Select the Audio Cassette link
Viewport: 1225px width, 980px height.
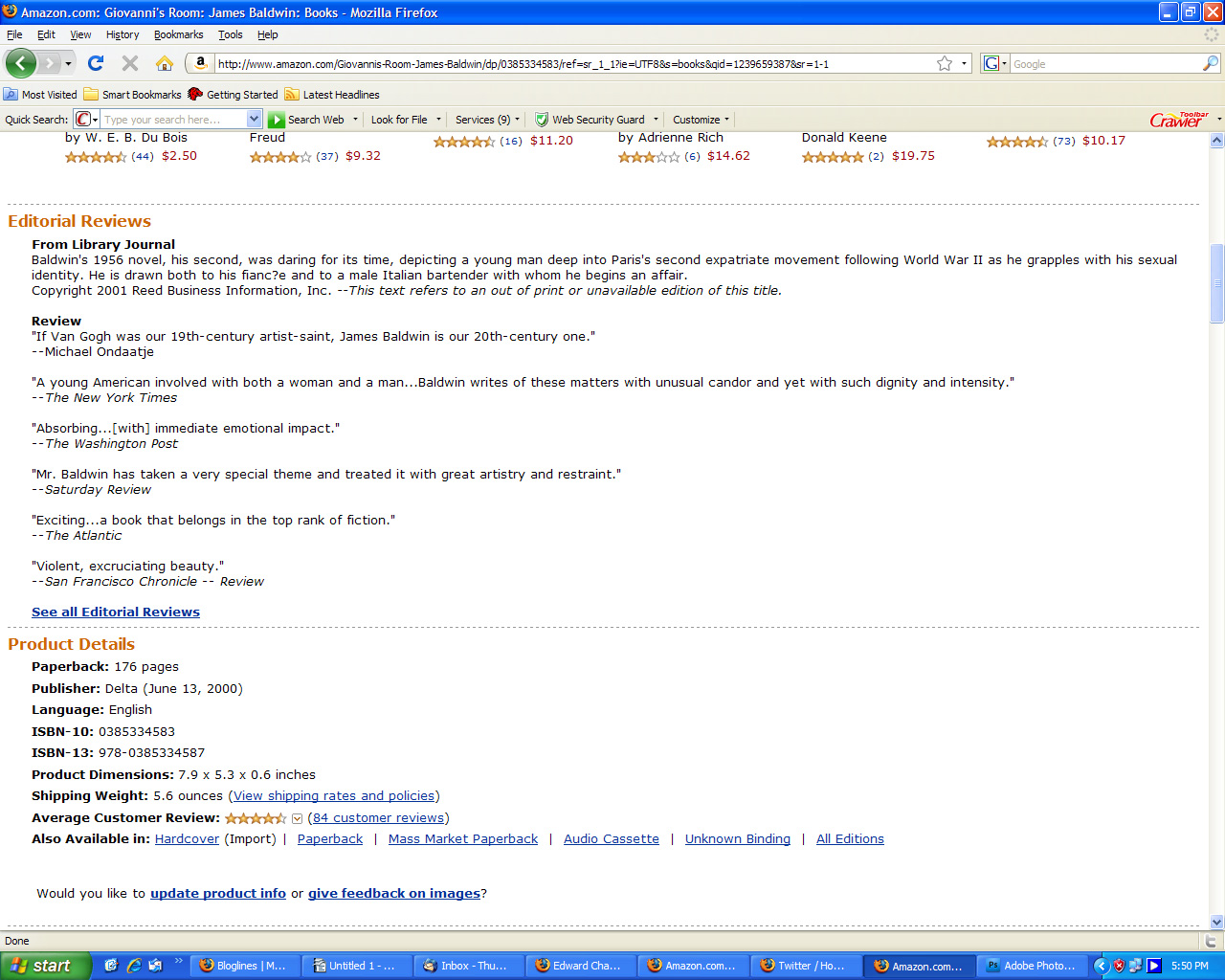(611, 838)
